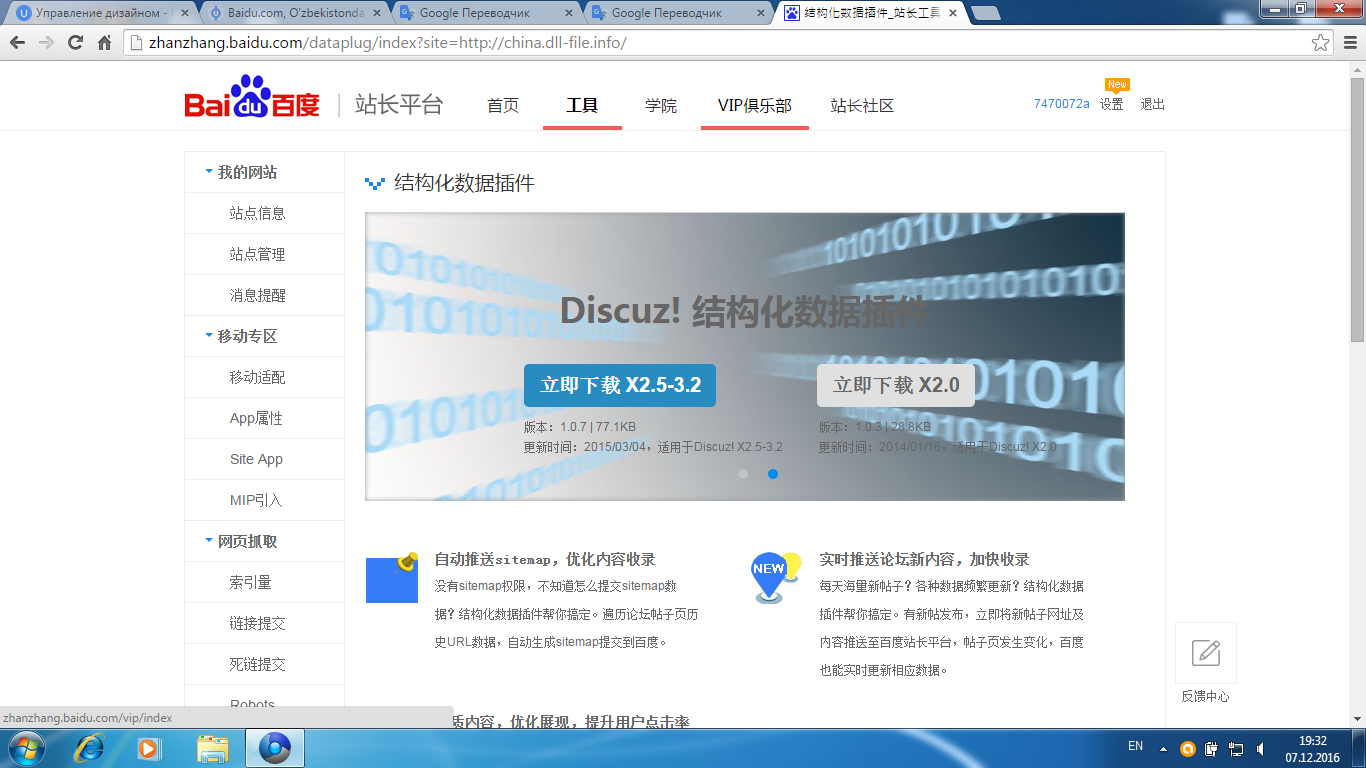This screenshot has height=768, width=1366.
Task: Go back with the browser back arrow
Action: [x=18, y=43]
